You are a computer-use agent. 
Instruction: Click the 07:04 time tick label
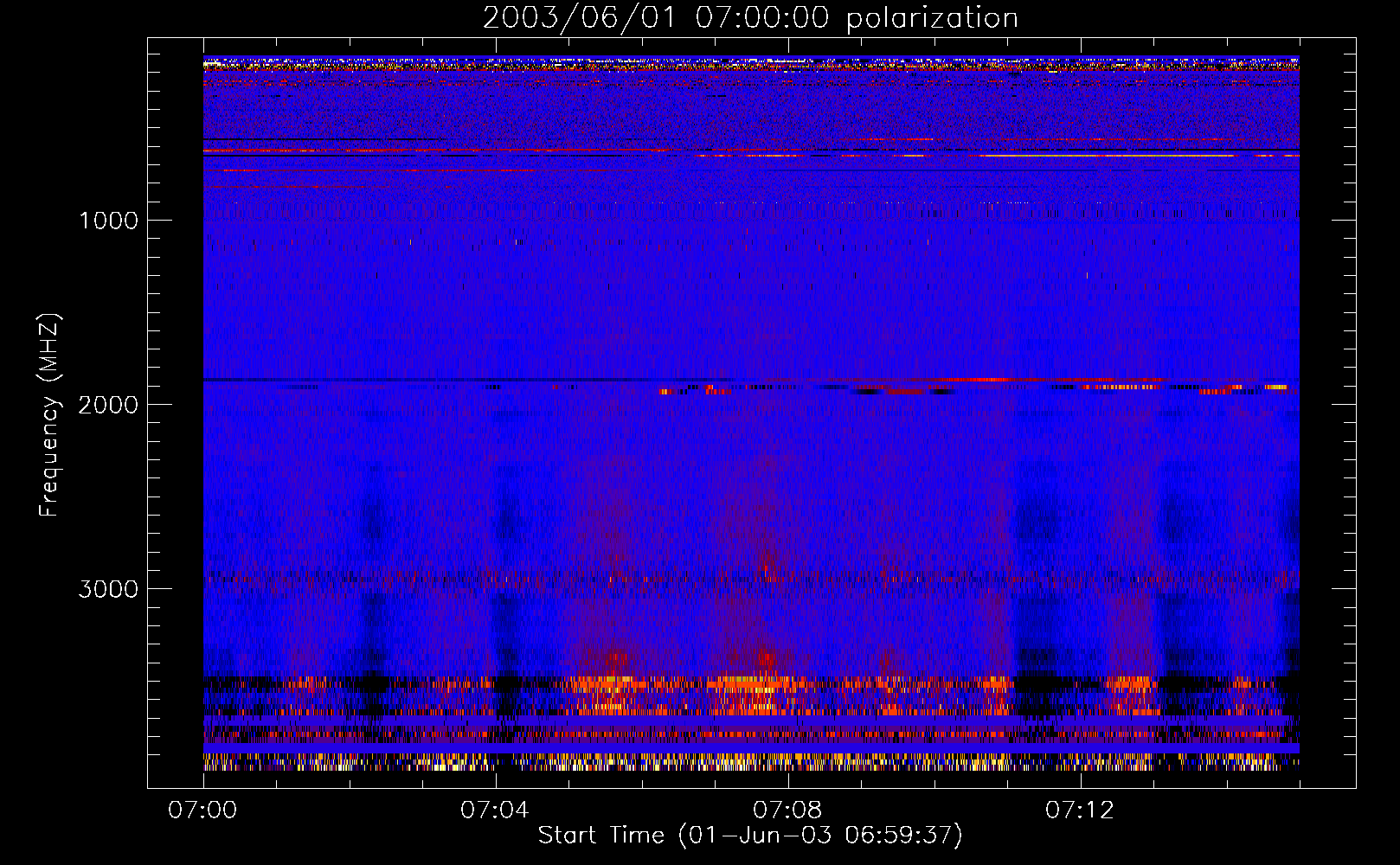click(495, 811)
